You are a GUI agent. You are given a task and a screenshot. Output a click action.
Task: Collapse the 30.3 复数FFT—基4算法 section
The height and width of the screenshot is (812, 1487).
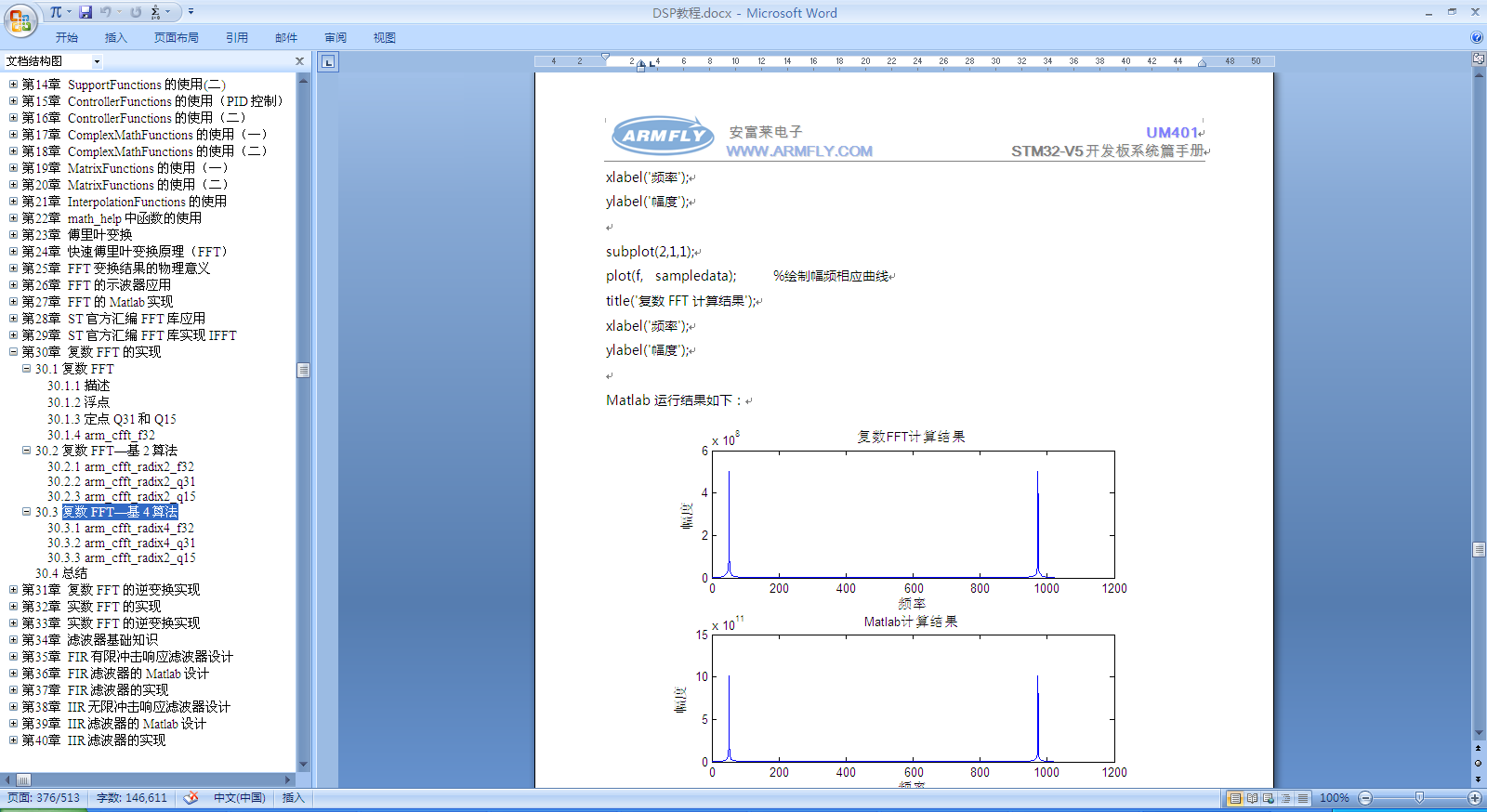coord(26,512)
